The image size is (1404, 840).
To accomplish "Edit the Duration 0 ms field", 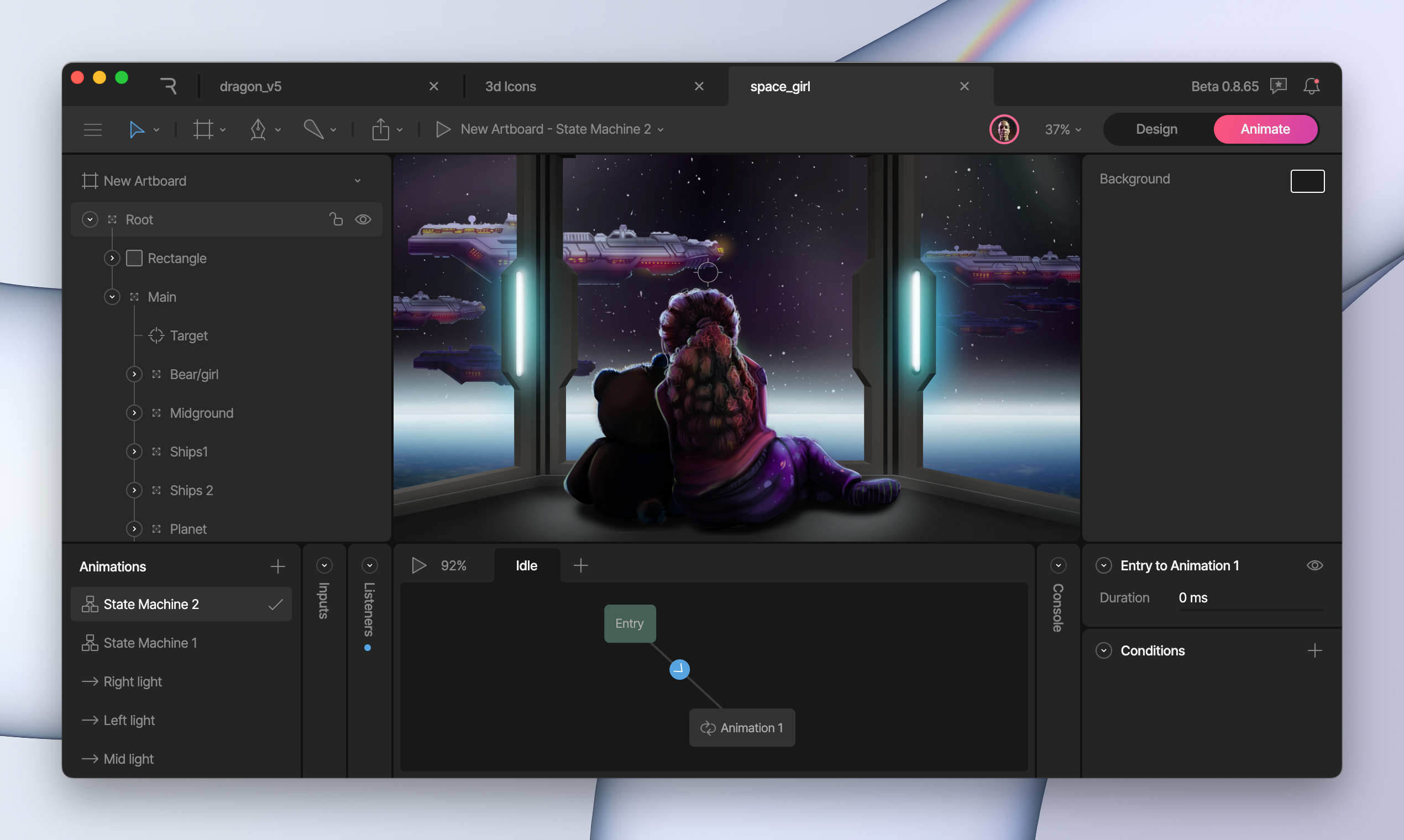I will coord(1250,599).
